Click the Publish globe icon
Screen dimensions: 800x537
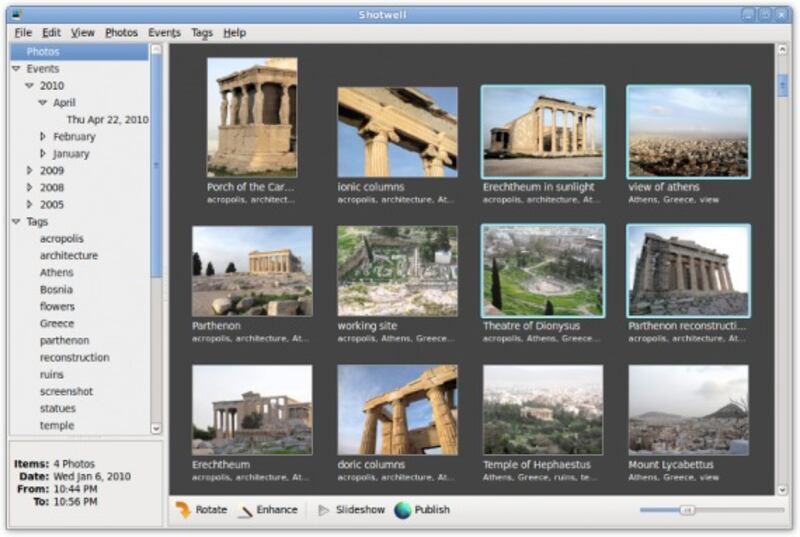(x=403, y=510)
